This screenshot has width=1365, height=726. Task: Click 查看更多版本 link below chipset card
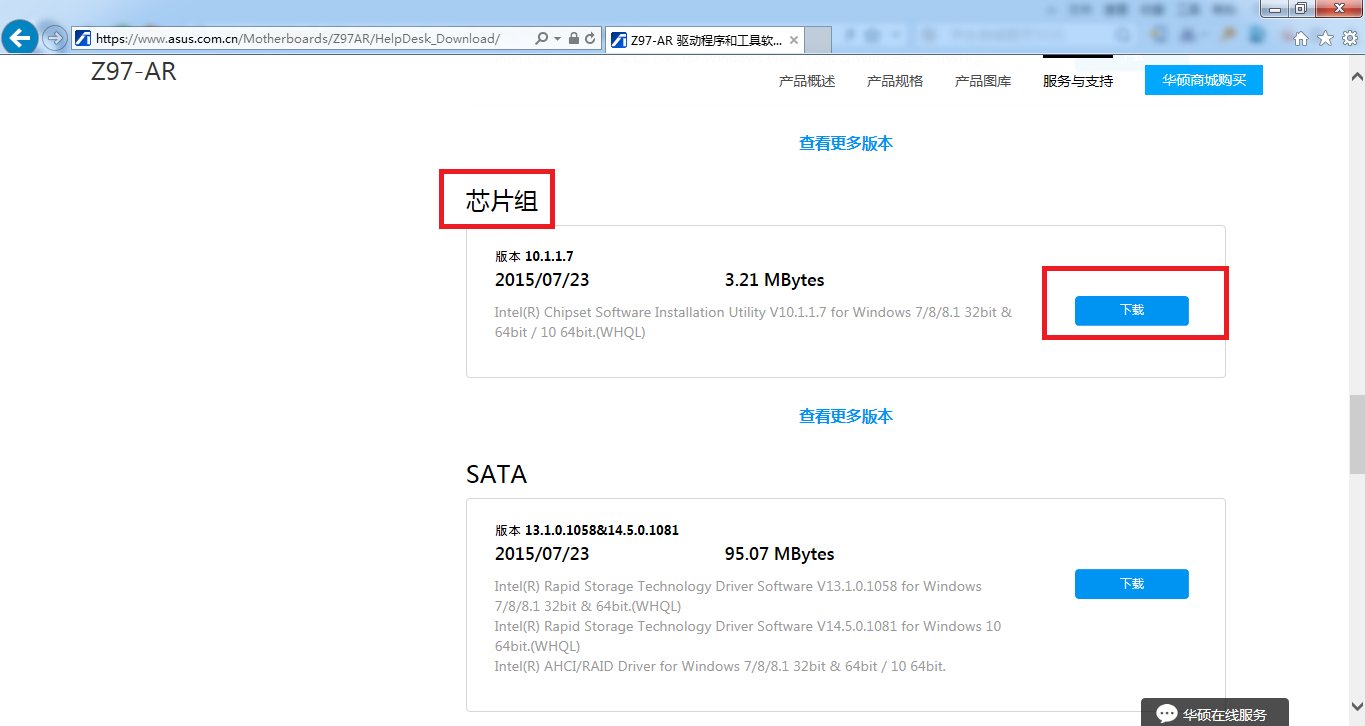(846, 416)
